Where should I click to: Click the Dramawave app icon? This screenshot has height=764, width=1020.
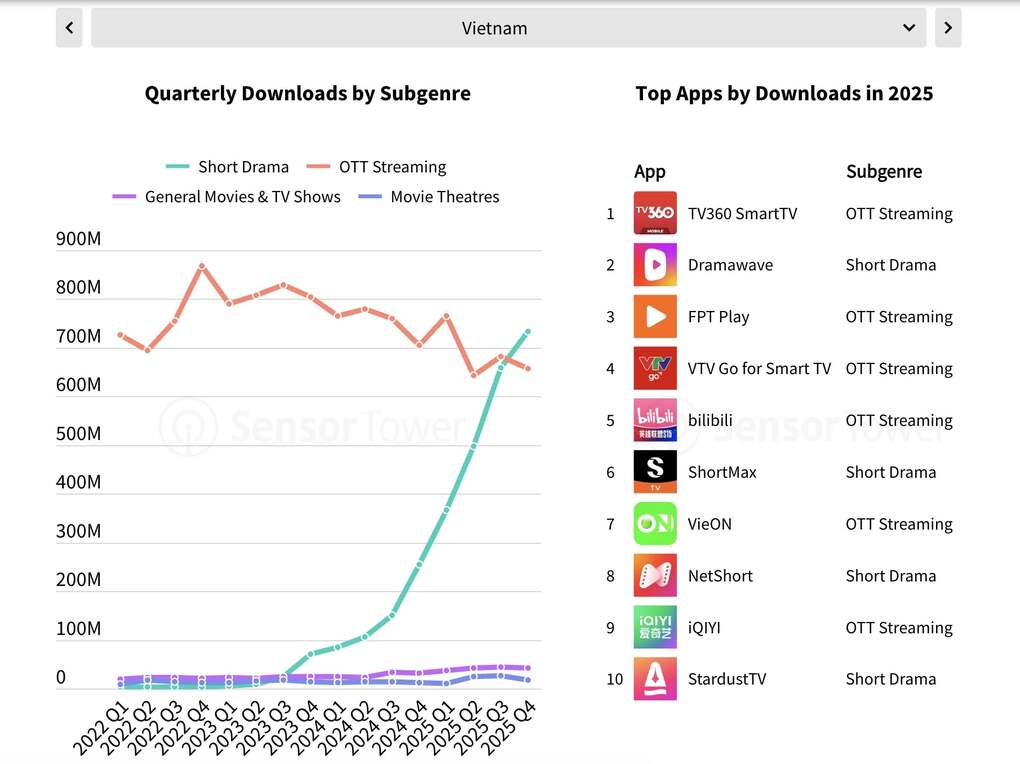coord(655,265)
